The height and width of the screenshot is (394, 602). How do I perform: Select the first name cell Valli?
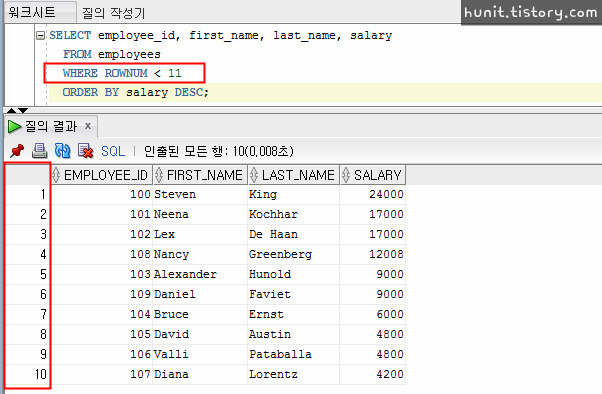[x=200, y=354]
